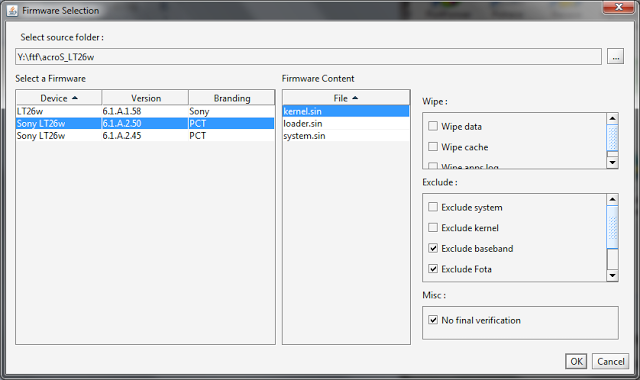The image size is (640, 380).
Task: Sort firmware content by File column
Action: tap(346, 98)
